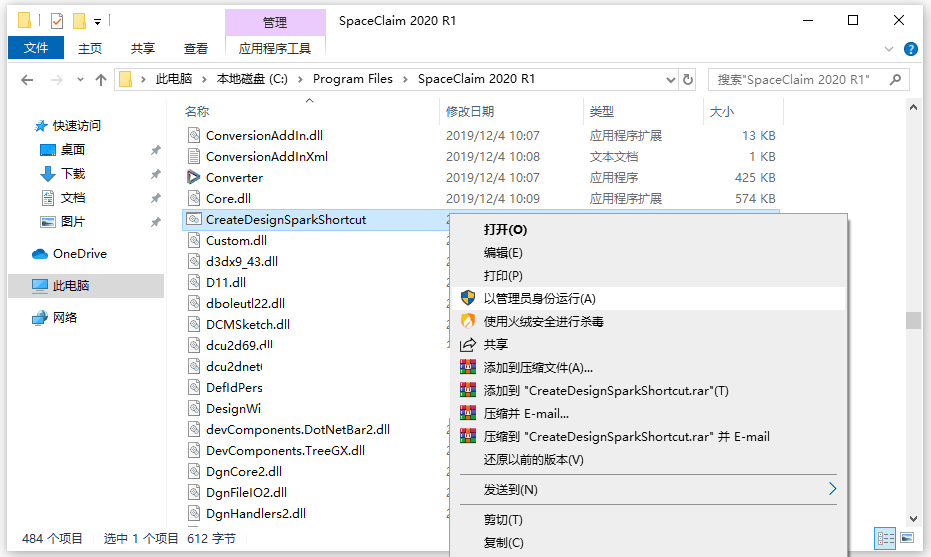Click the 管理 contextual tab header
The image size is (931, 557).
click(275, 23)
